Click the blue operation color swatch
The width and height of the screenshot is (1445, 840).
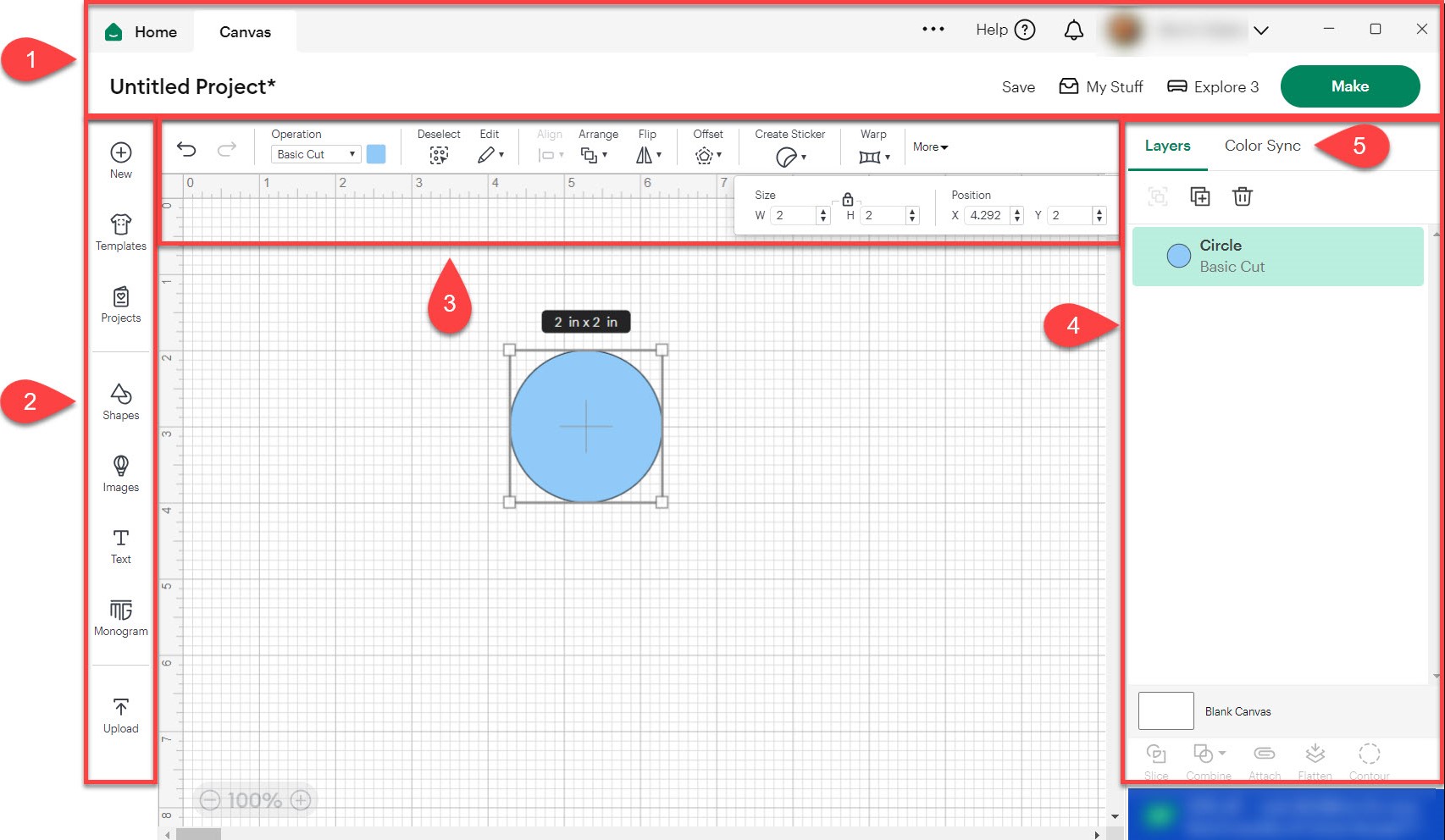376,154
